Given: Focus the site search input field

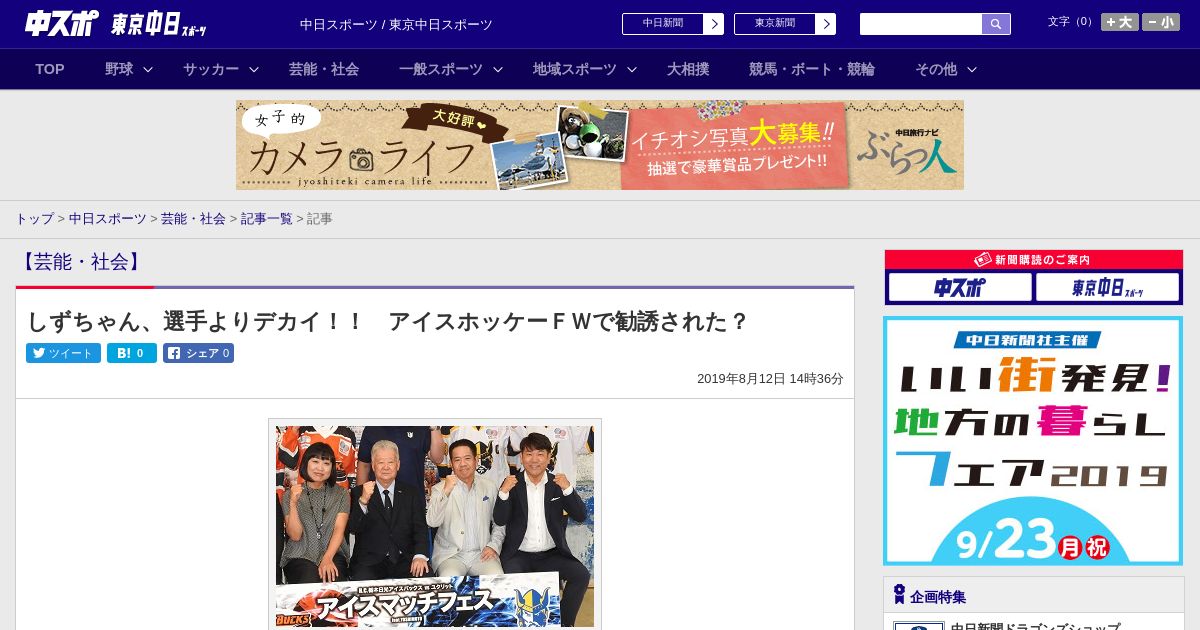Looking at the screenshot, I should coord(921,24).
